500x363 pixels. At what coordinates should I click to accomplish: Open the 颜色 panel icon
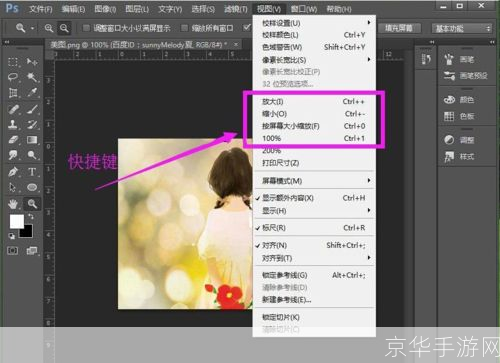pyautogui.click(x=449, y=100)
